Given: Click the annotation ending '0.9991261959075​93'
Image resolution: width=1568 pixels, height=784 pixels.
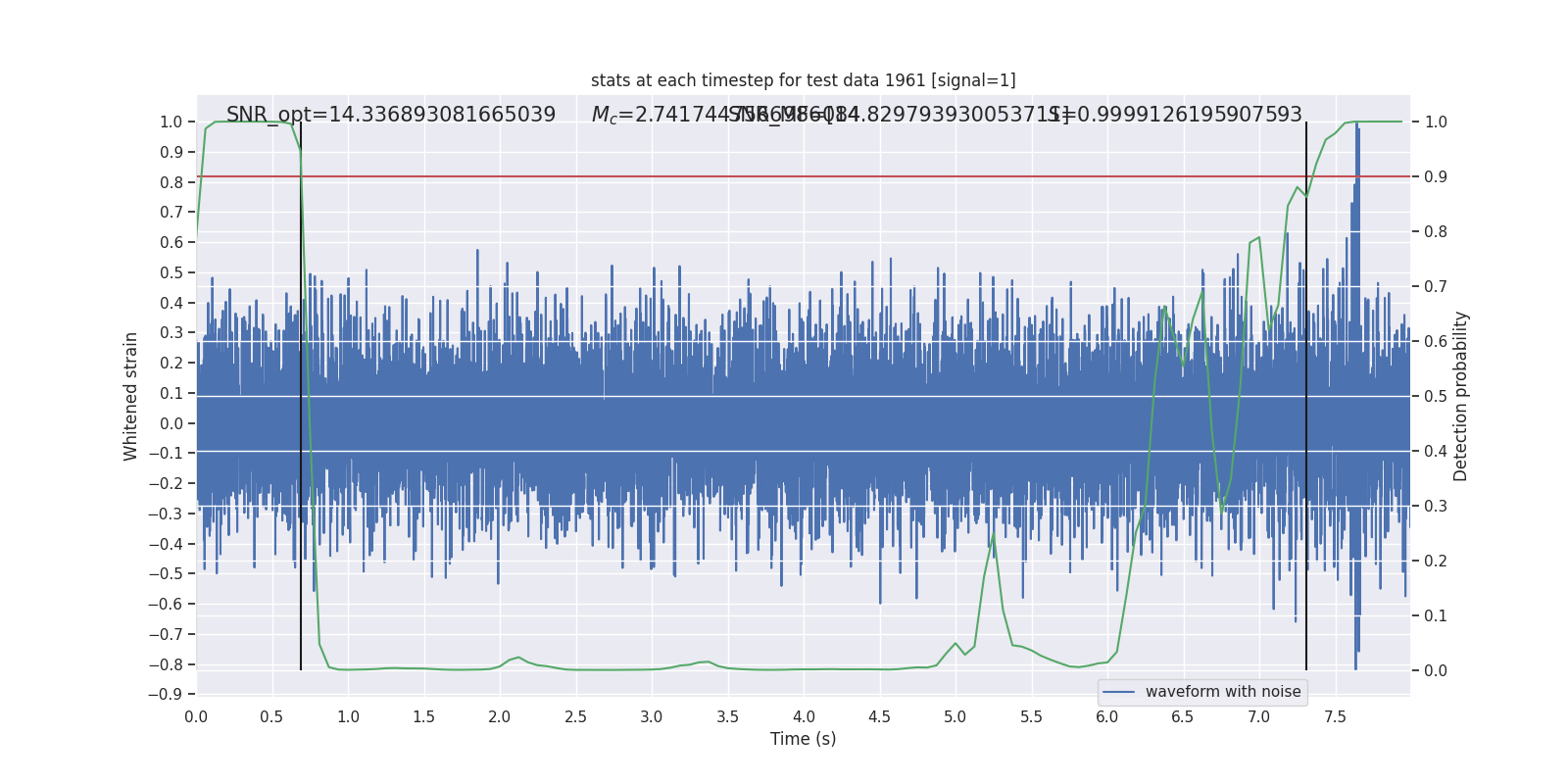Looking at the screenshot, I should coord(1176,115).
